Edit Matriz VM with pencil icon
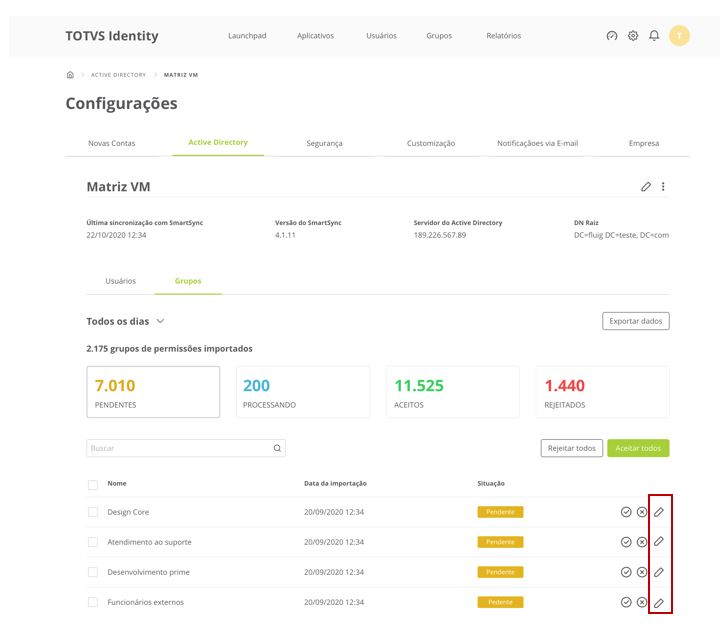This screenshot has width=720, height=638. pos(646,187)
